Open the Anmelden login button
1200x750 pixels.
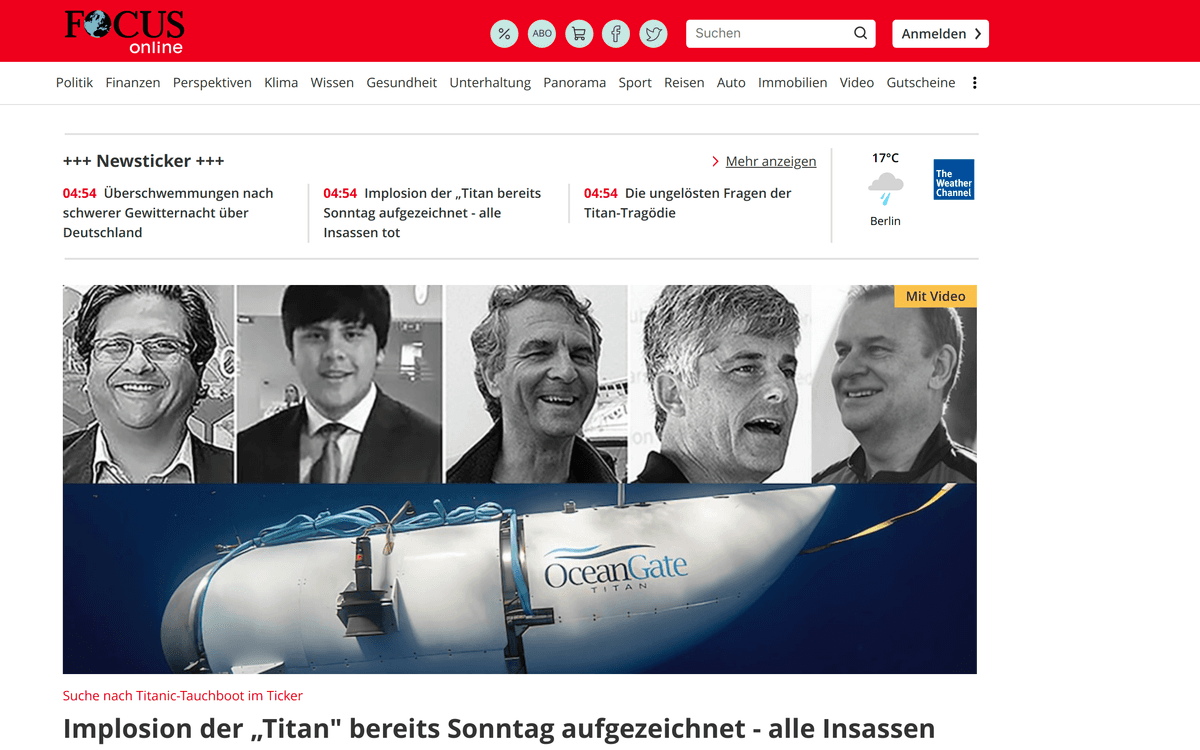(x=941, y=34)
